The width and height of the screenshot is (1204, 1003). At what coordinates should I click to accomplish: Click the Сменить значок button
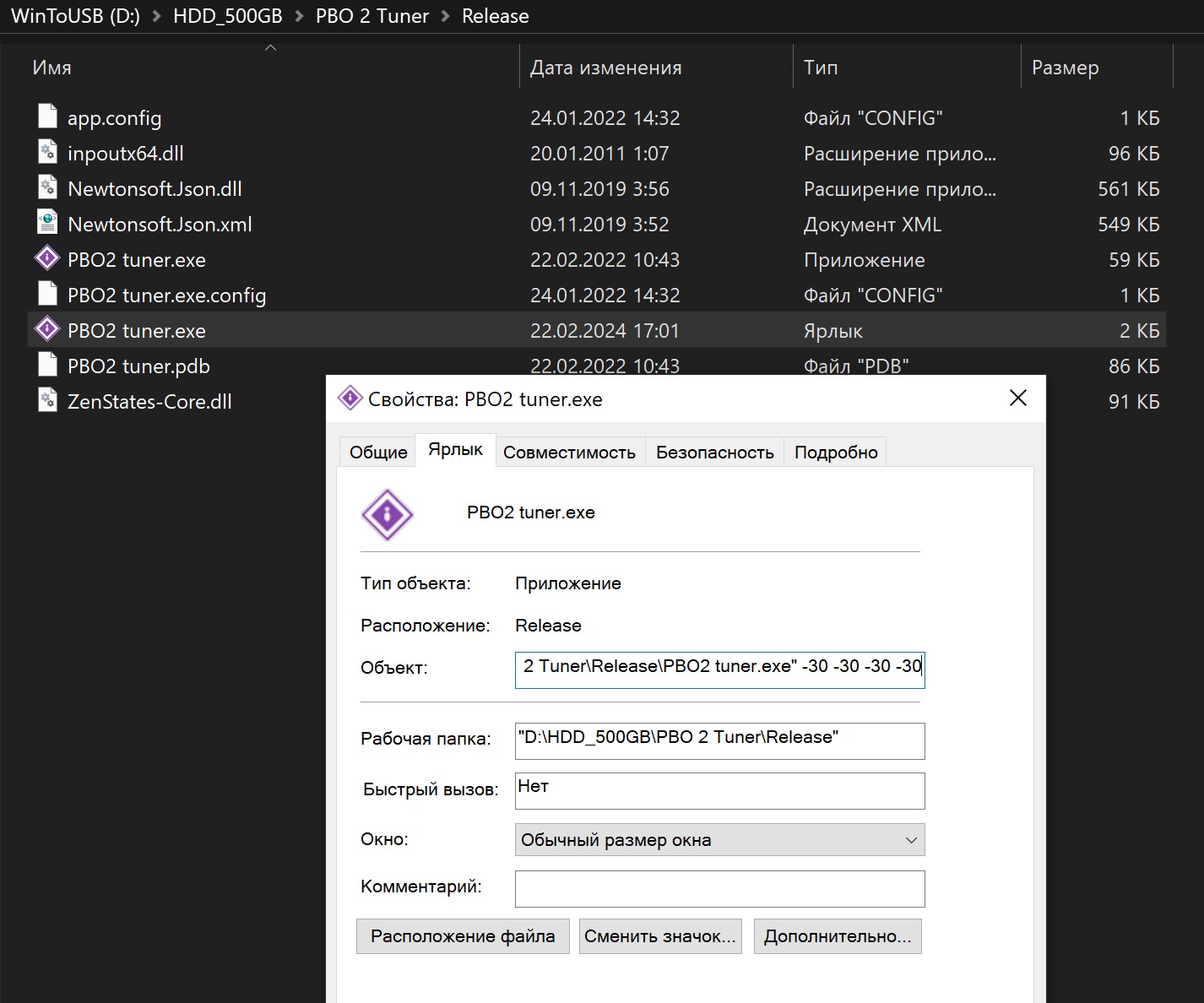pos(660,936)
